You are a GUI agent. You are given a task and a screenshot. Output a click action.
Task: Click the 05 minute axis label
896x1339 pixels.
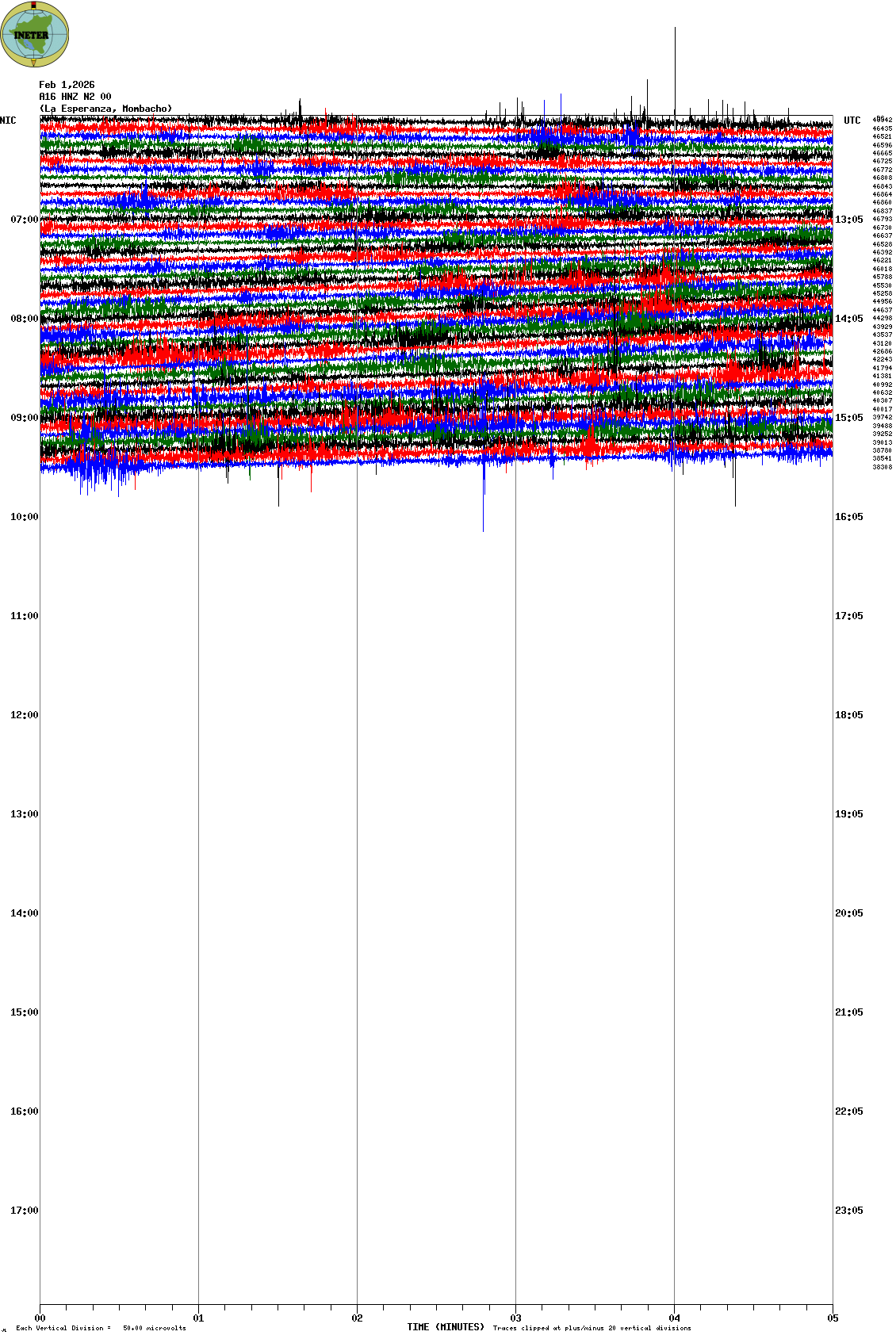(833, 1318)
